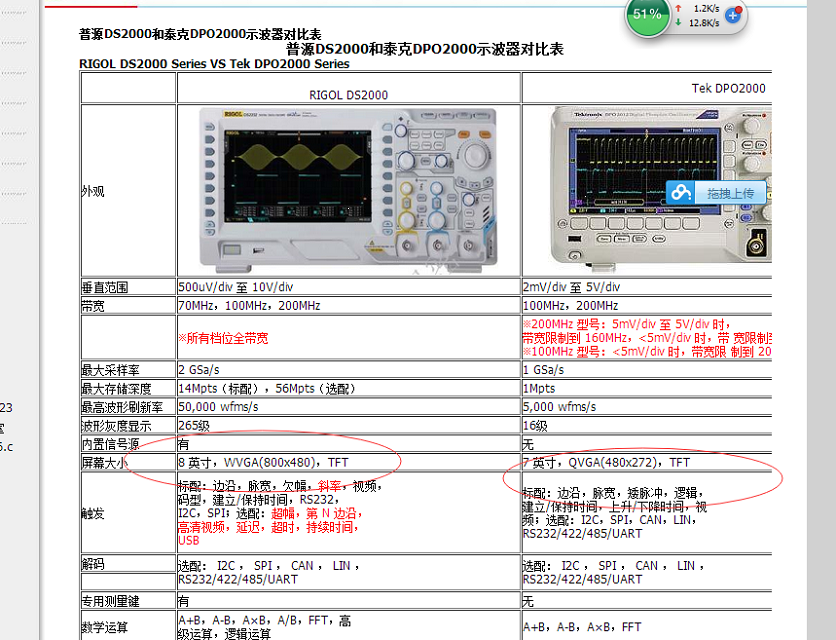Click the 波形灰度显示 row label

(116, 426)
